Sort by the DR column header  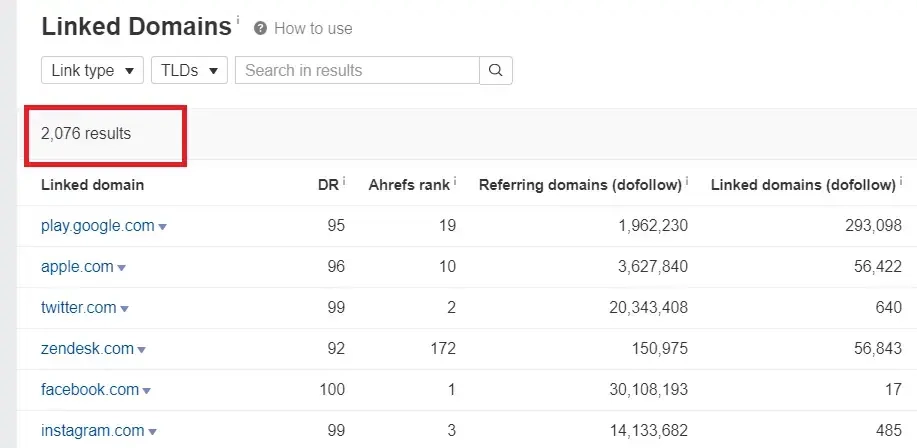coord(326,185)
